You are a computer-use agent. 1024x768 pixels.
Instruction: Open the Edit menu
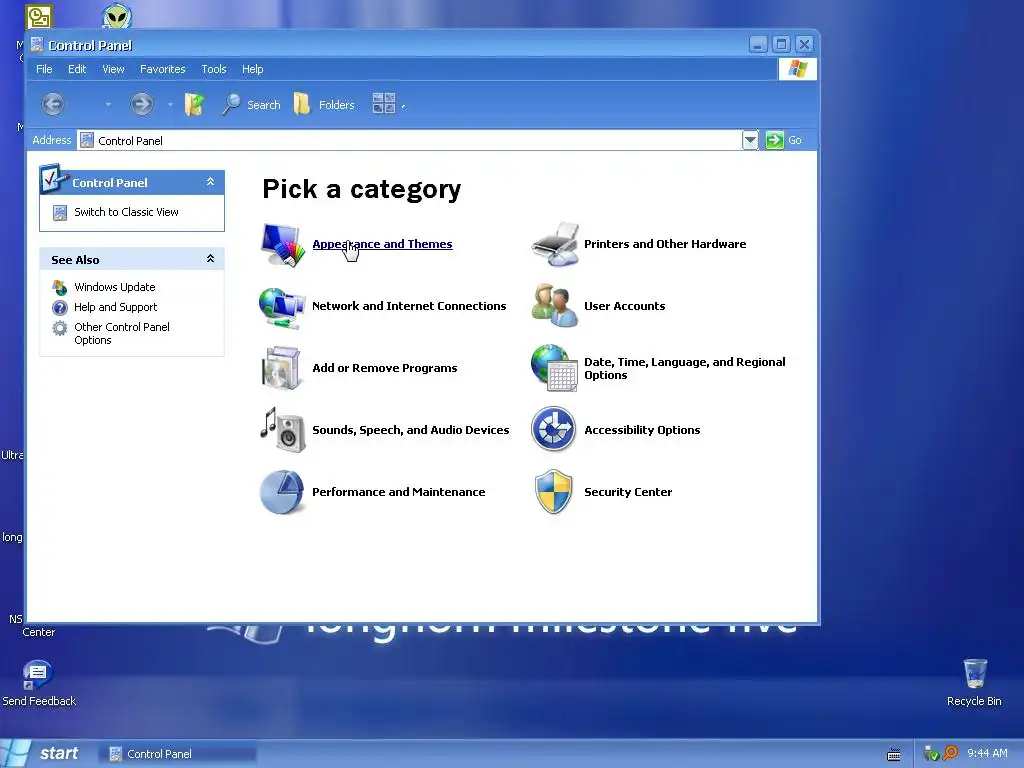point(77,69)
